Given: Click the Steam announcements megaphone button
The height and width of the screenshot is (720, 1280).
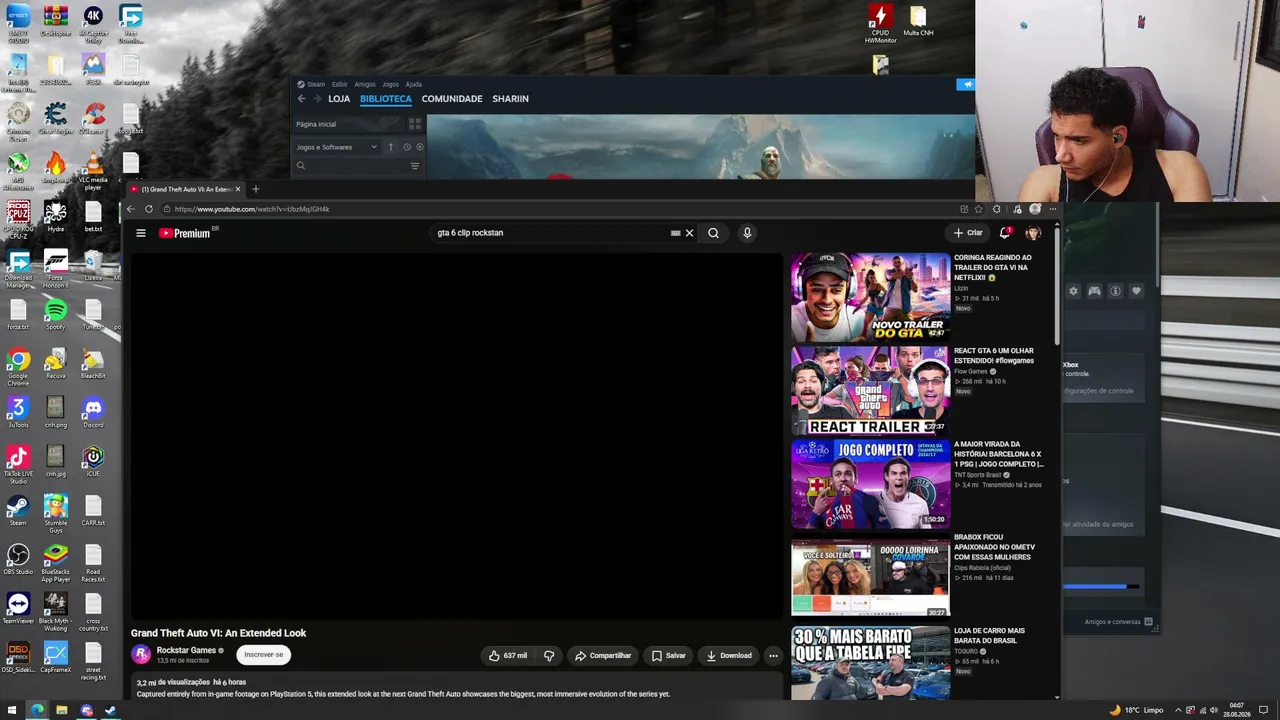Looking at the screenshot, I should (x=965, y=84).
